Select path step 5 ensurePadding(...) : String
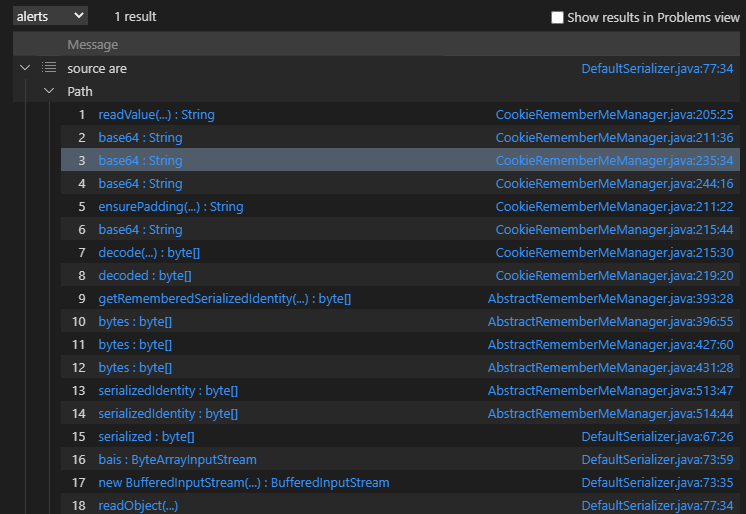The width and height of the screenshot is (746, 514). (x=170, y=207)
